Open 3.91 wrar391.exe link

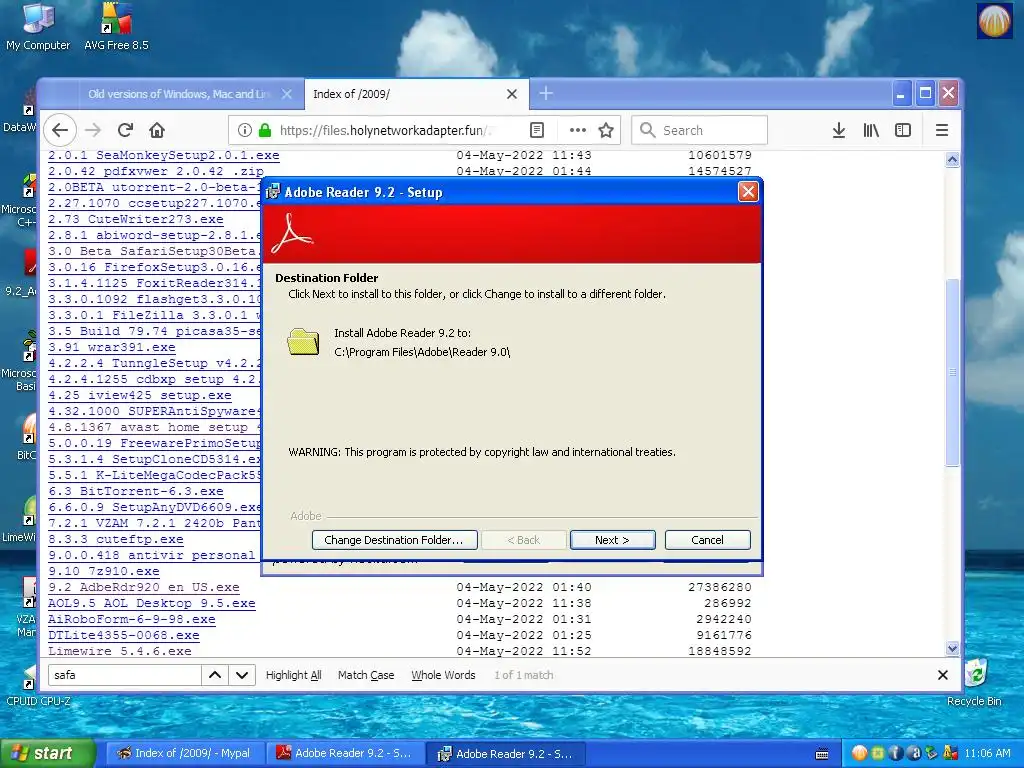tap(112, 347)
